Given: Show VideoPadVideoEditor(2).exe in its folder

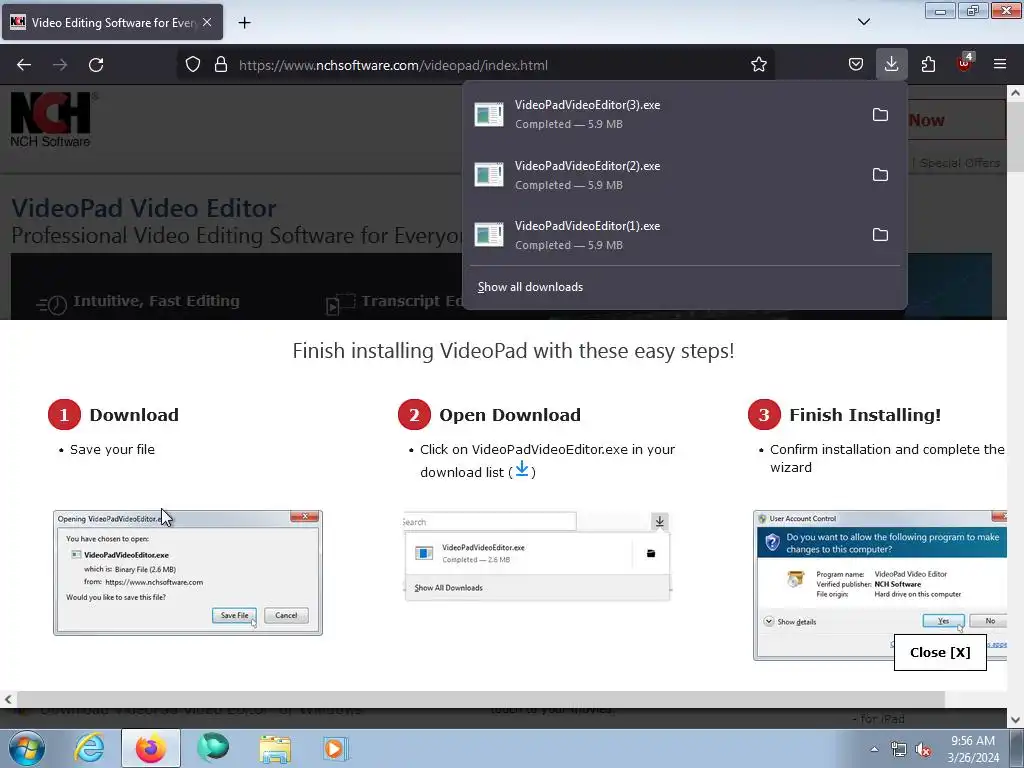Looking at the screenshot, I should (880, 174).
